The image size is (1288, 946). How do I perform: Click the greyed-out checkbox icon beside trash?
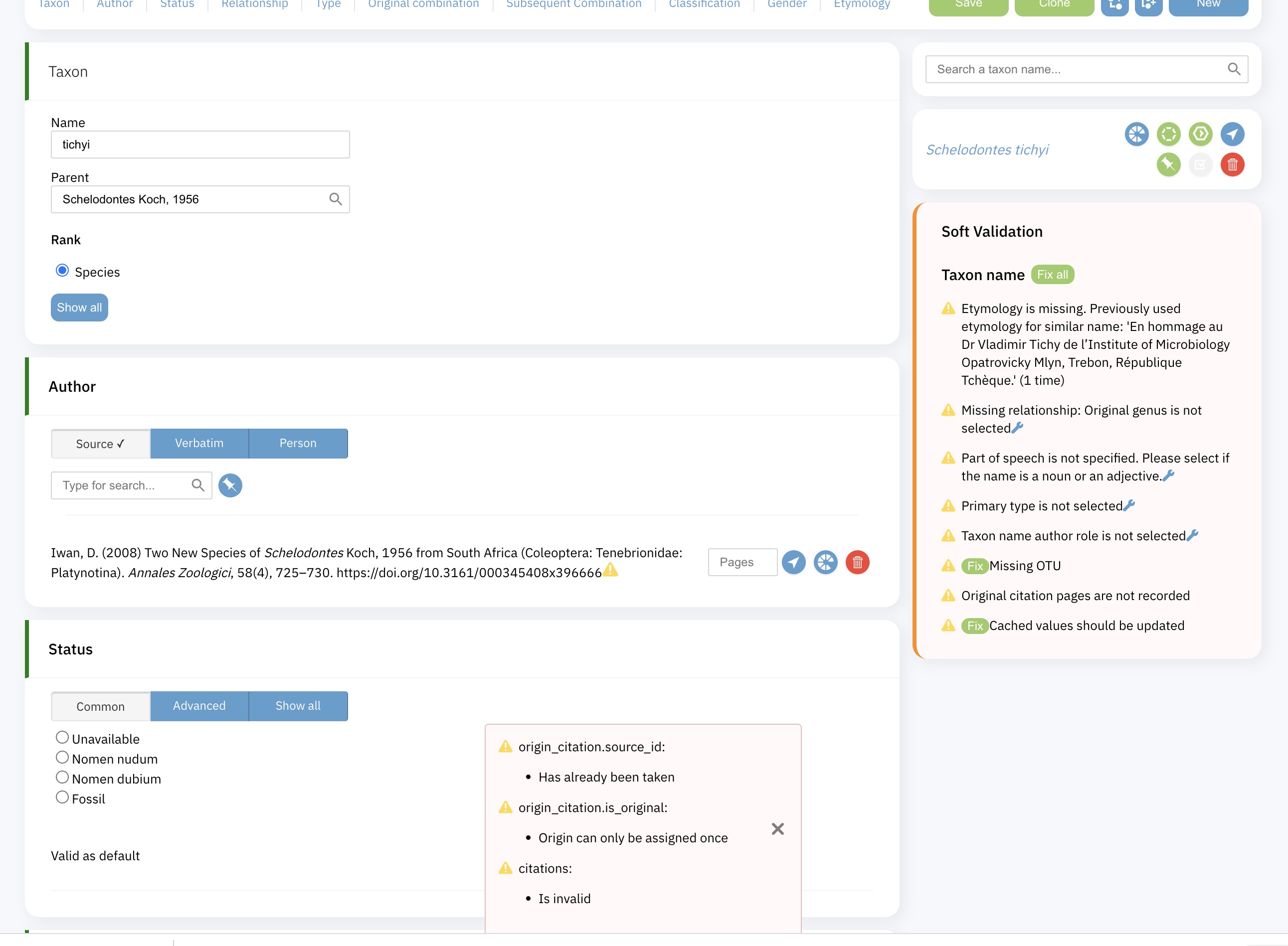[1200, 165]
